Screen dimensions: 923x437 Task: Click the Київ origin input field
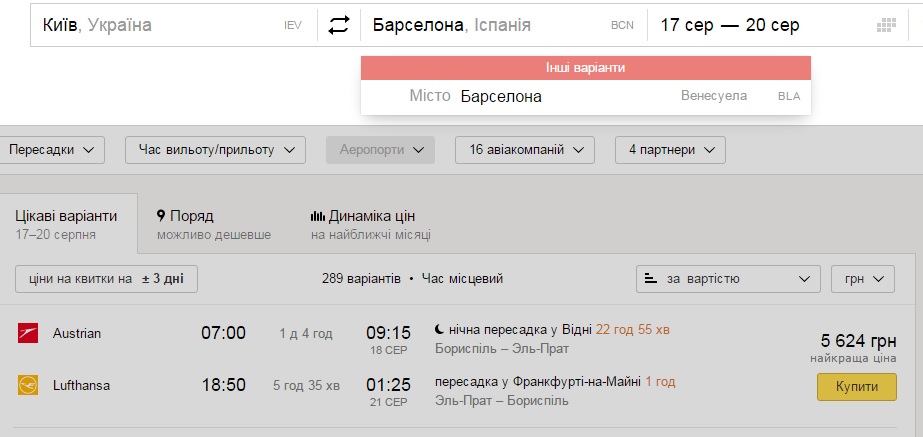pos(160,26)
